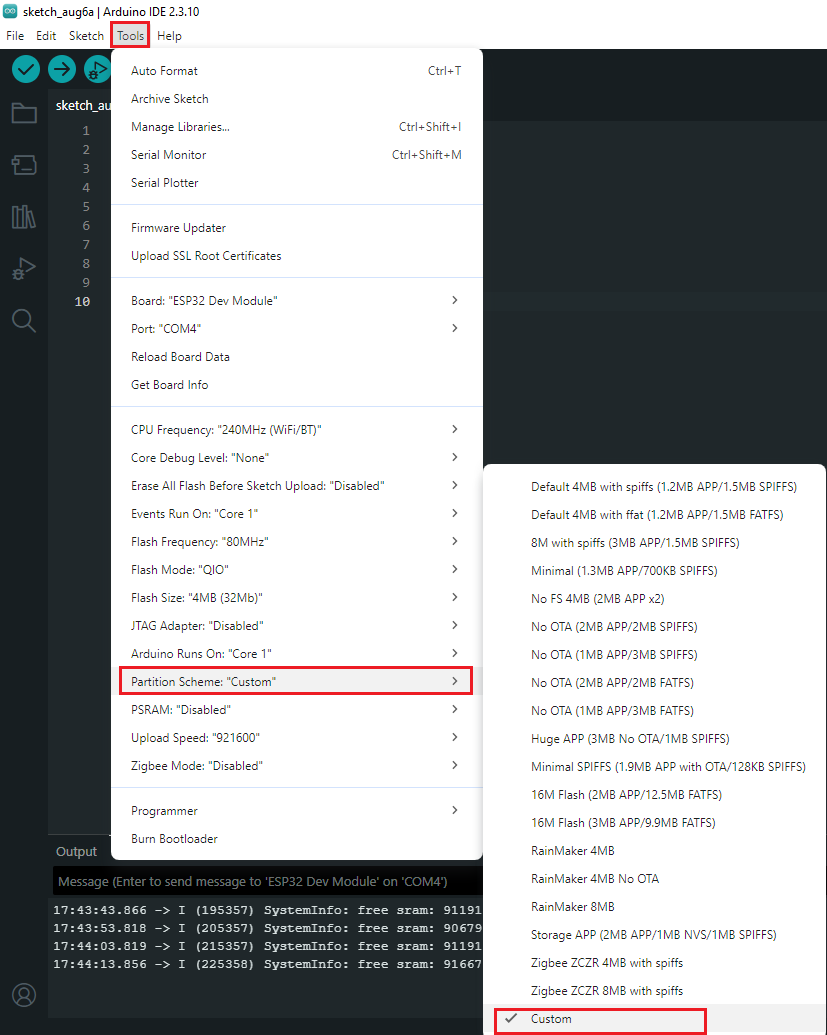The width and height of the screenshot is (827, 1035).
Task: Click the Tools menu
Action: pos(131,36)
